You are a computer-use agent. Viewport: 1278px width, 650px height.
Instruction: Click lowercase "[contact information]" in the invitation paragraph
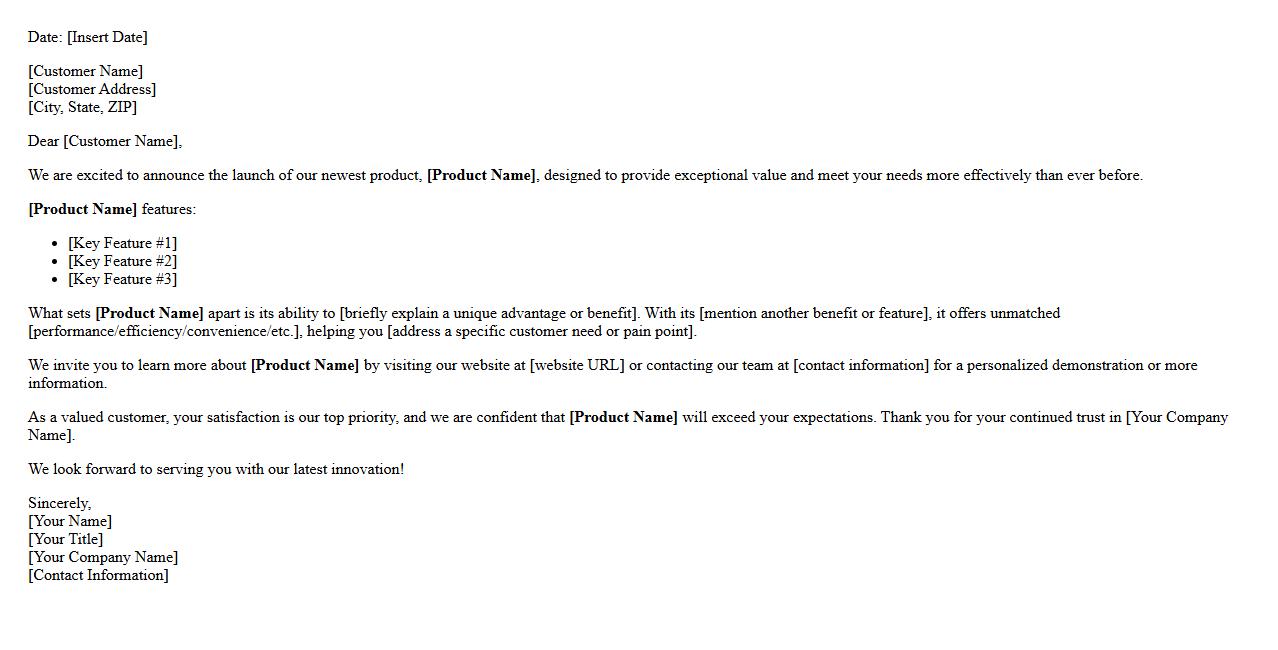861,365
